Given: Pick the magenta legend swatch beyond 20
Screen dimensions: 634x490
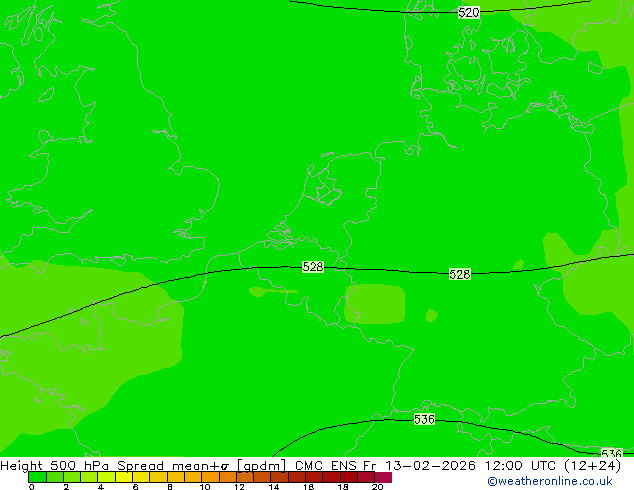Looking at the screenshot, I should click(383, 477).
